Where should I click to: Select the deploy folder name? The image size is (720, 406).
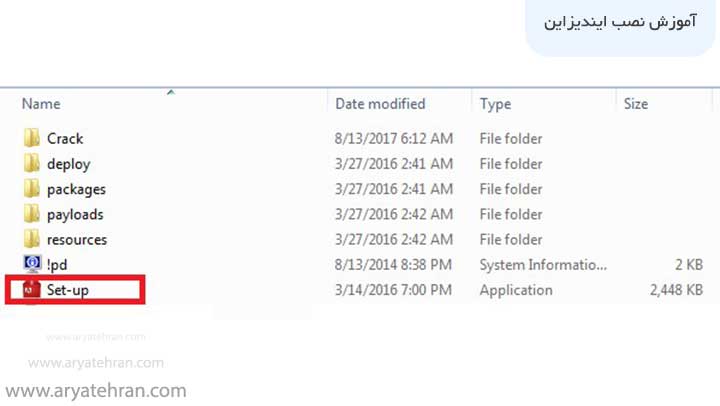[68, 164]
